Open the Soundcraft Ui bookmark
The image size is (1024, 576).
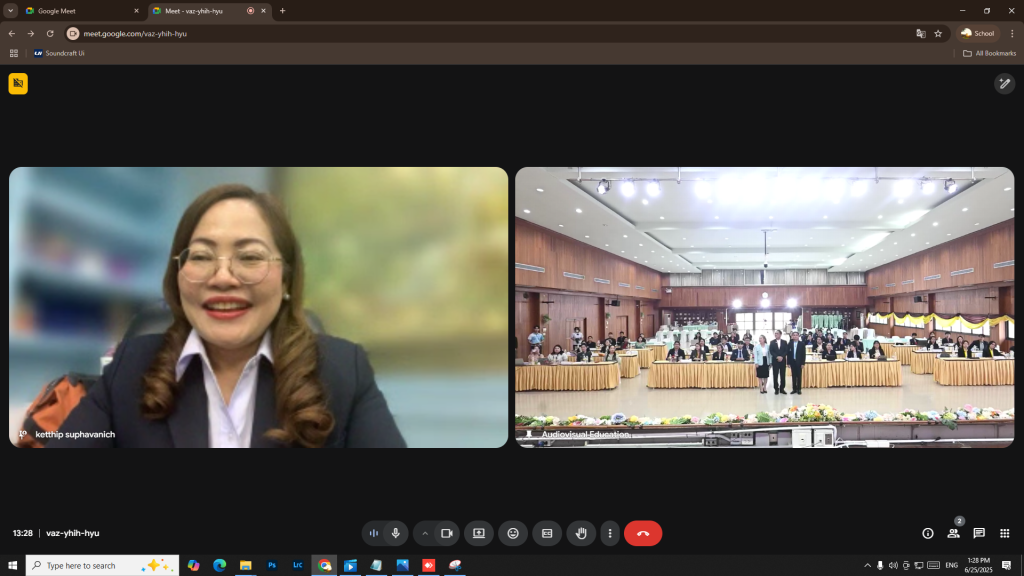coord(59,53)
